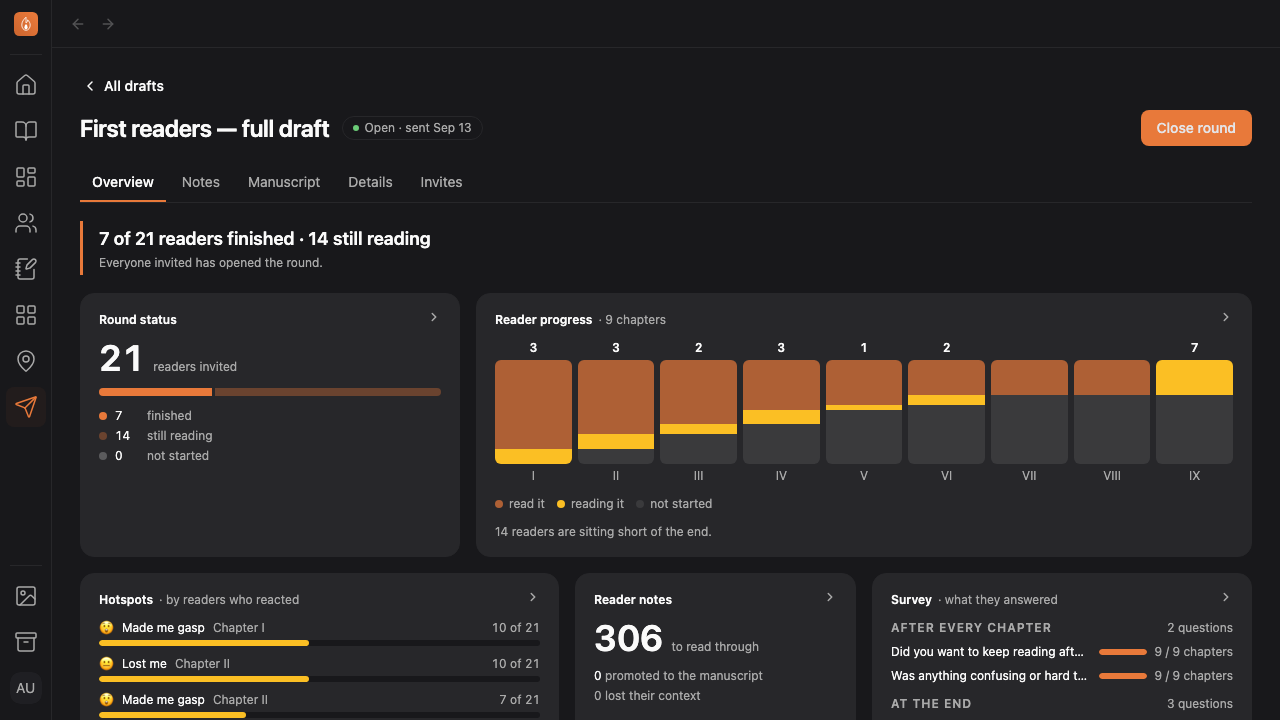Click the Close round button
Image resolution: width=1280 pixels, height=720 pixels.
click(x=1196, y=128)
